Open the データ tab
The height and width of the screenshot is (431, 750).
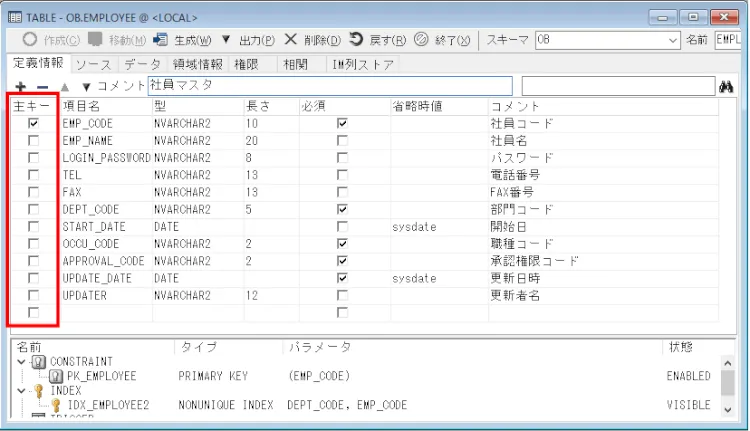[142, 65]
